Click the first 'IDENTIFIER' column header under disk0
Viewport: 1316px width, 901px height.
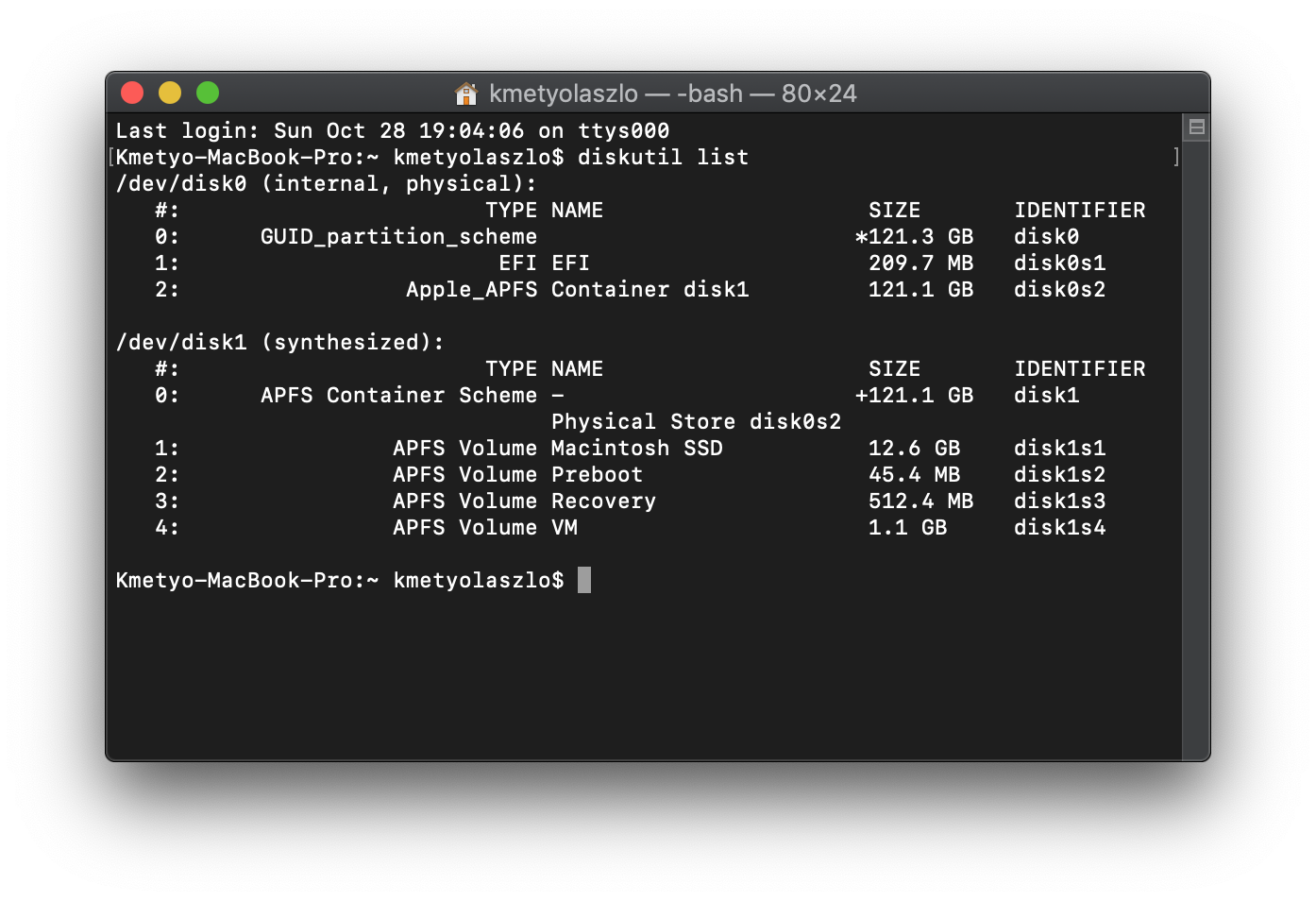click(1080, 211)
